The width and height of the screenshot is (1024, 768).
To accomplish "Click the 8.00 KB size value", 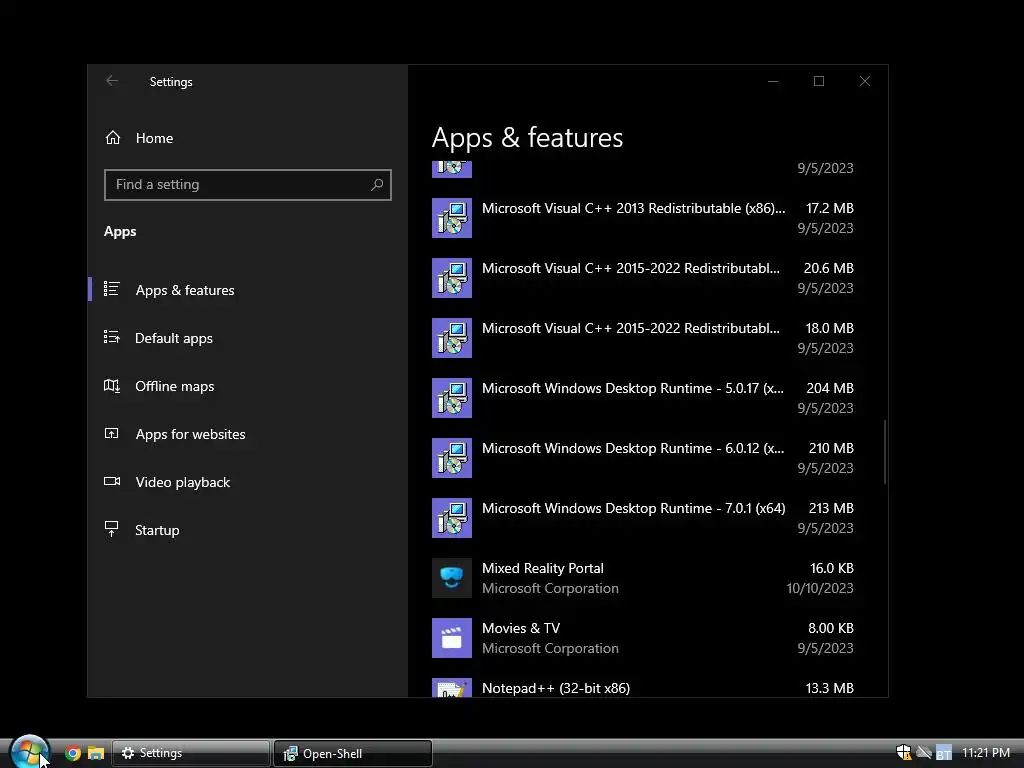I will (830, 628).
